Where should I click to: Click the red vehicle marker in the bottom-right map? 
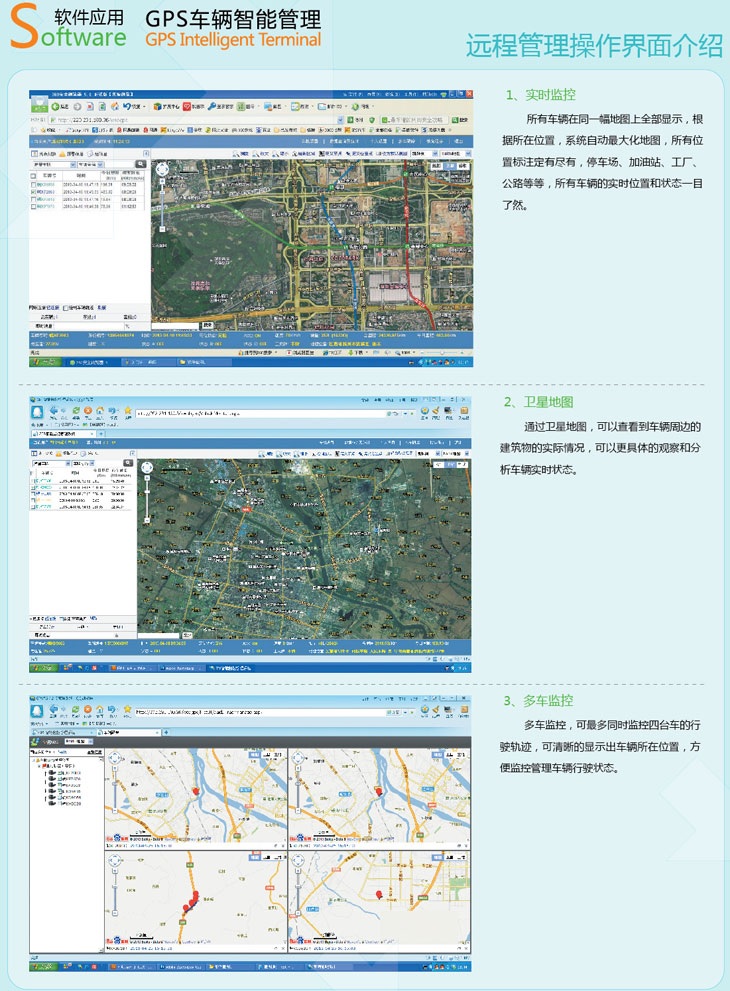377,892
